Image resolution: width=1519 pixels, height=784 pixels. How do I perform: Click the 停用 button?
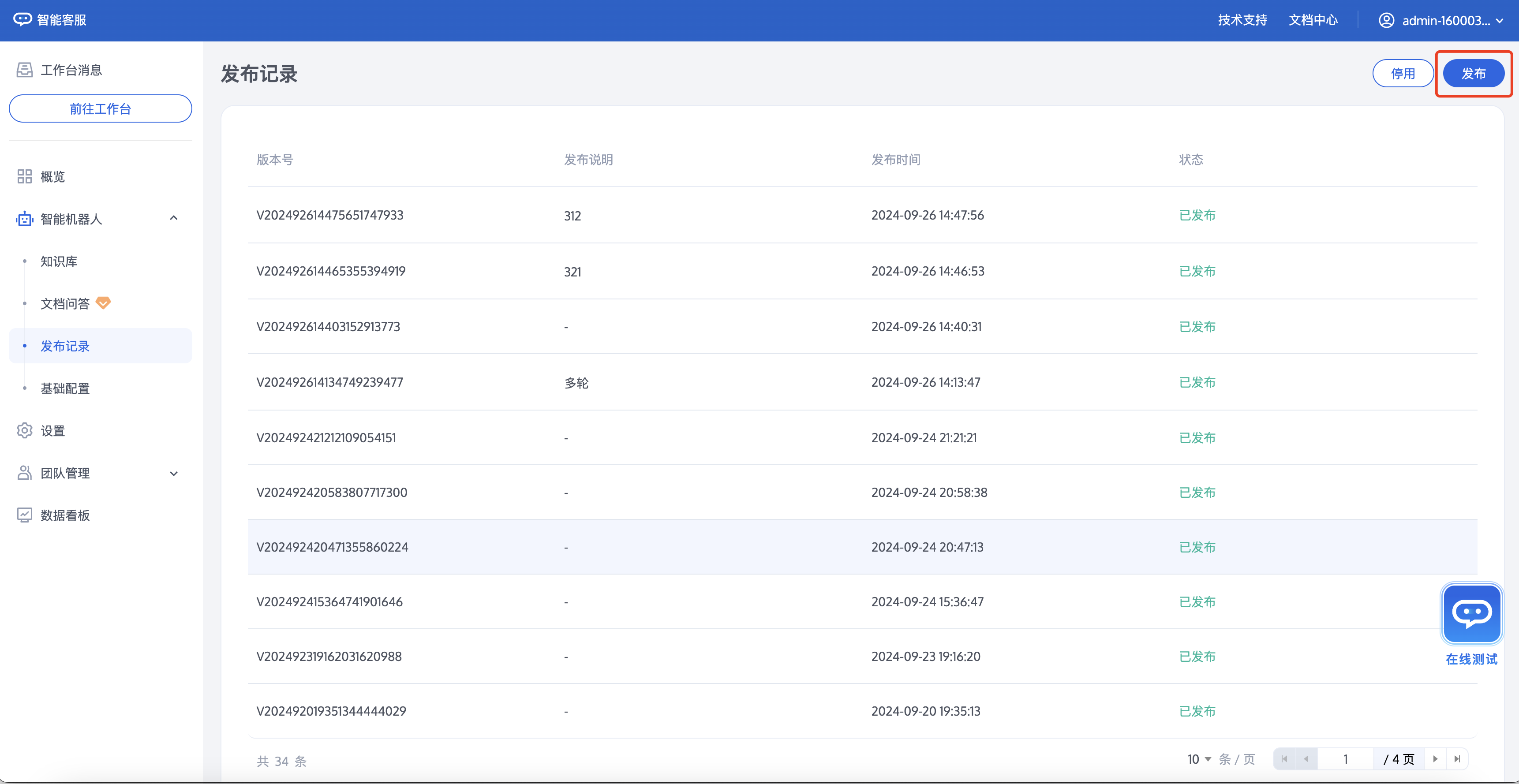pyautogui.click(x=1402, y=74)
